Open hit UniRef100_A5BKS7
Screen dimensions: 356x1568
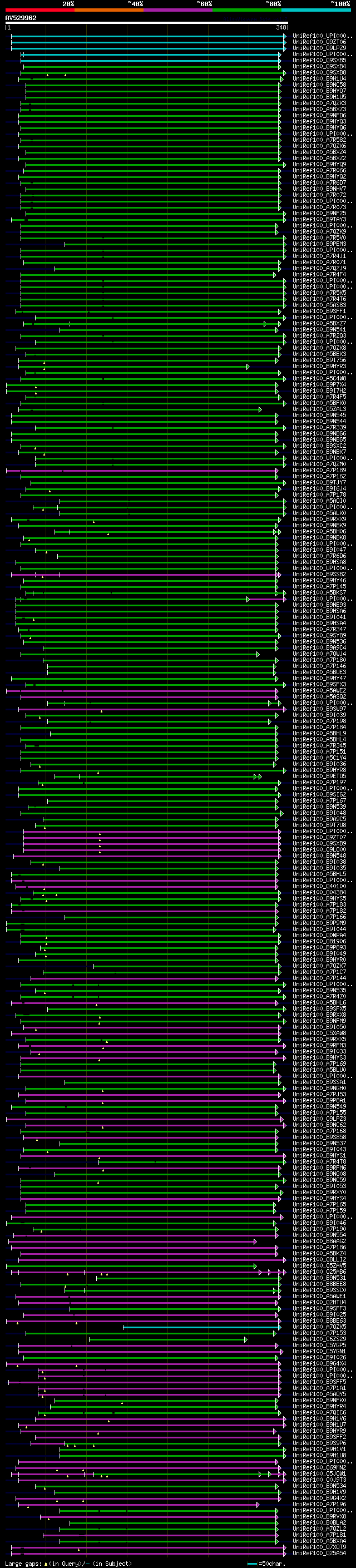pos(319,593)
